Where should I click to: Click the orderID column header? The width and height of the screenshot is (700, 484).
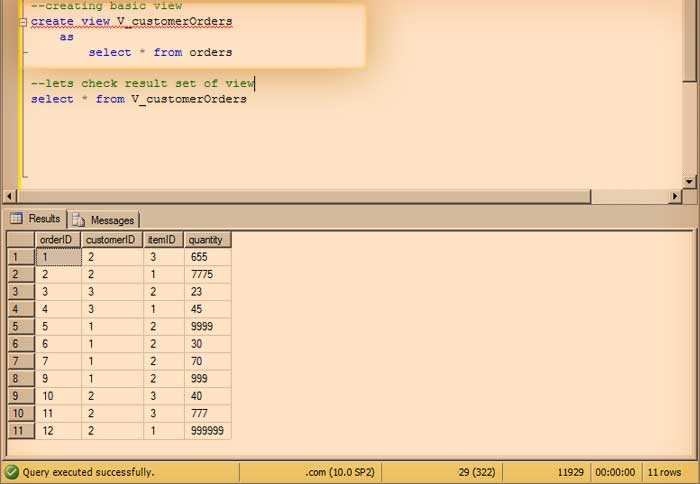coord(58,240)
